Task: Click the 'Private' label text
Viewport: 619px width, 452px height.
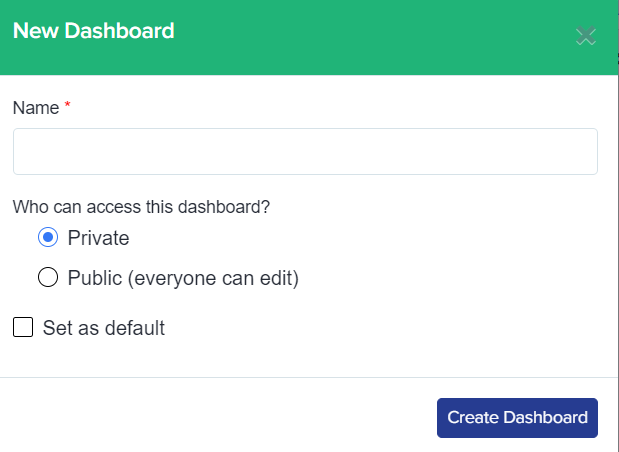Action: point(98,238)
